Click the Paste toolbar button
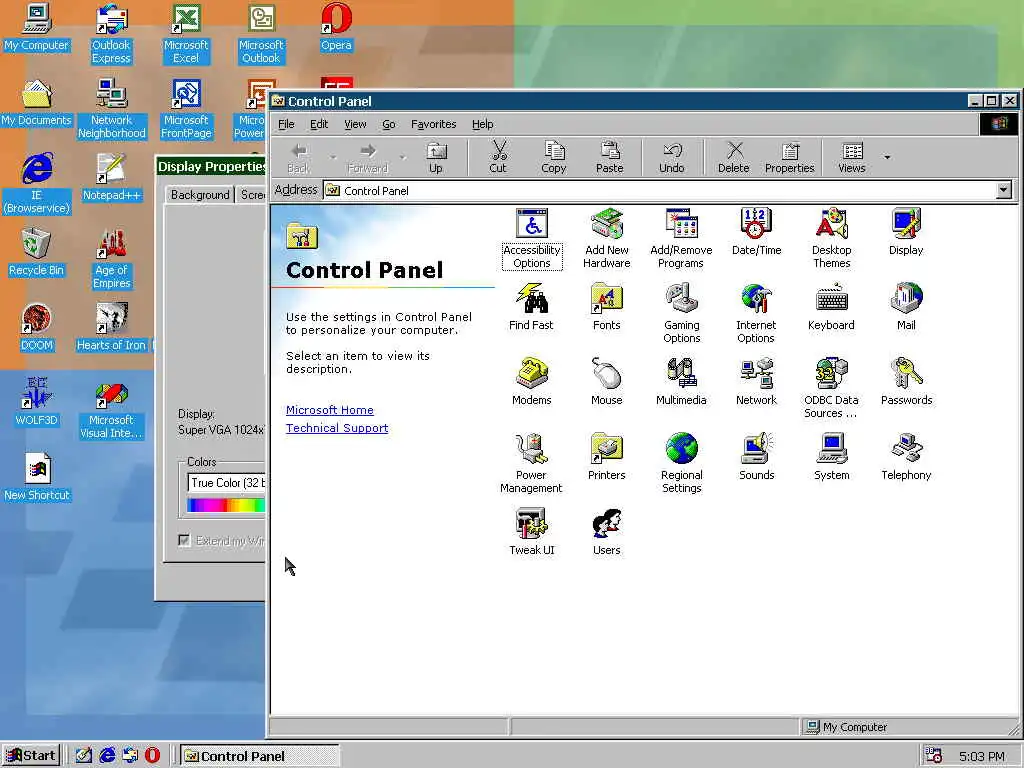The image size is (1024, 768). click(609, 158)
